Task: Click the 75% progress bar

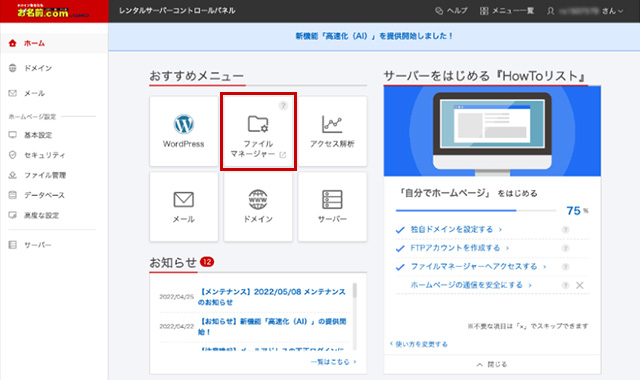Action: [x=476, y=211]
